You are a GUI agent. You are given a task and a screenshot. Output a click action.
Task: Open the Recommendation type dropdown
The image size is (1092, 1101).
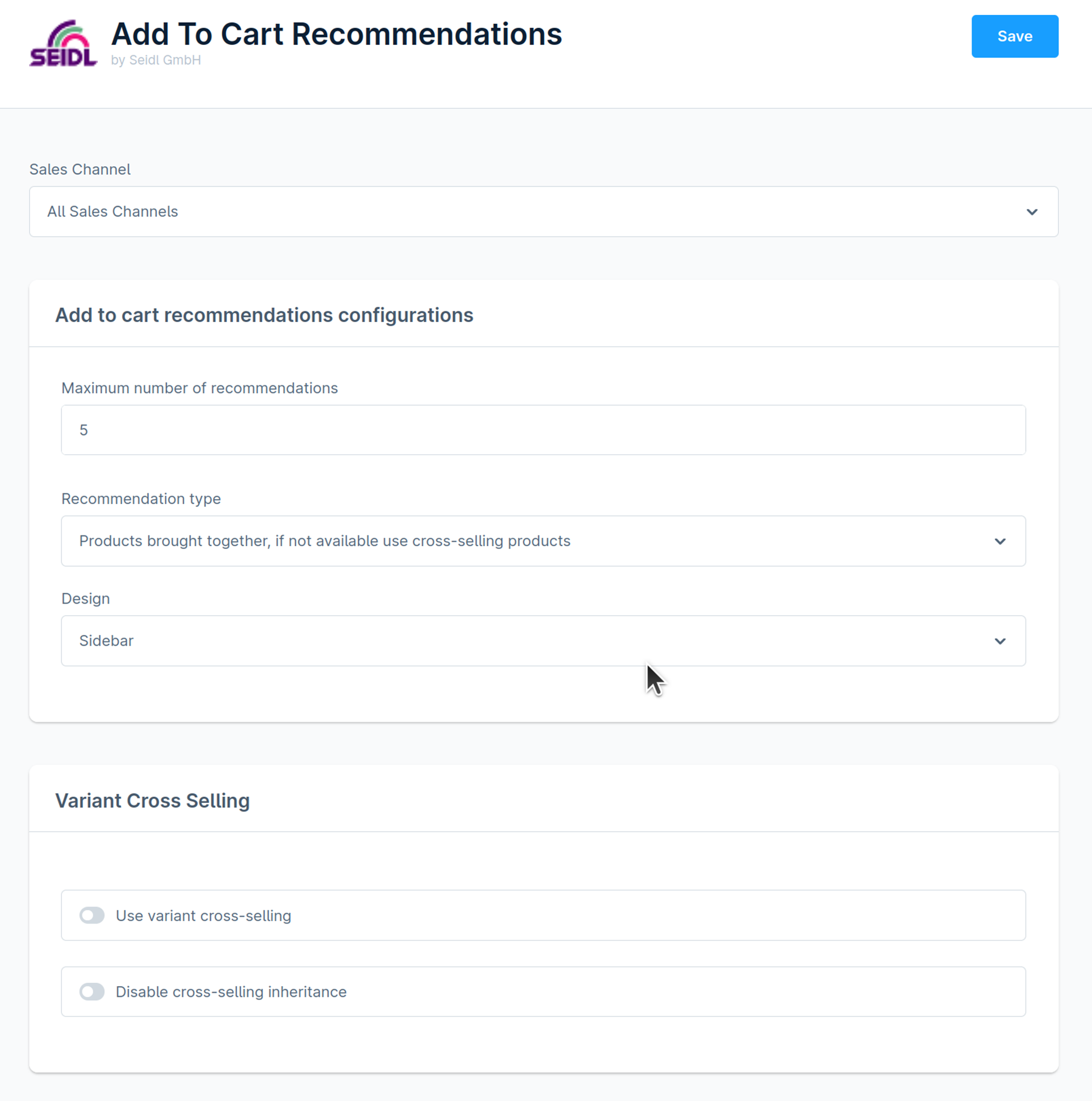point(543,541)
